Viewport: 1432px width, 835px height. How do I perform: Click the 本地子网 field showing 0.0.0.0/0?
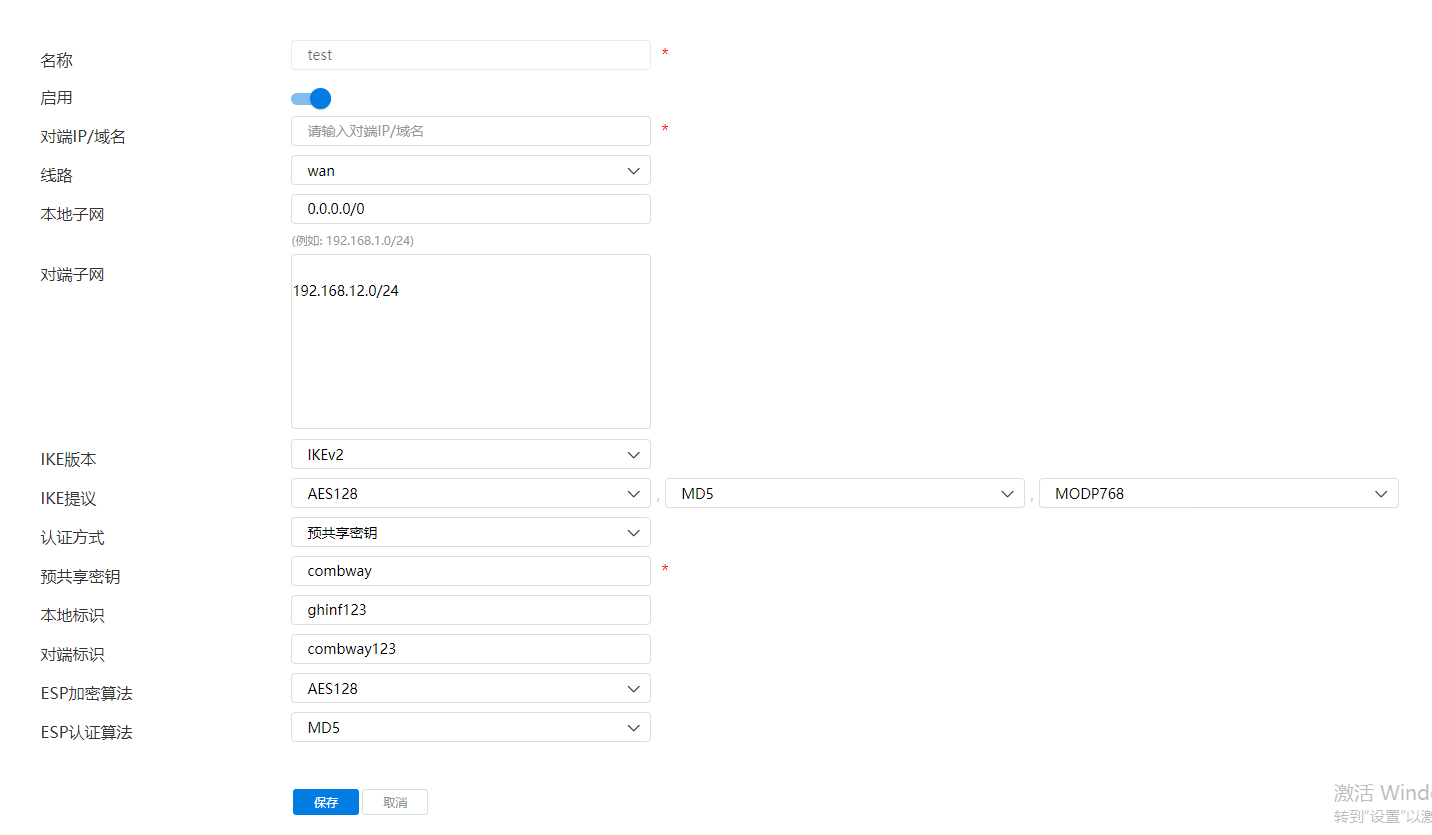coord(470,209)
